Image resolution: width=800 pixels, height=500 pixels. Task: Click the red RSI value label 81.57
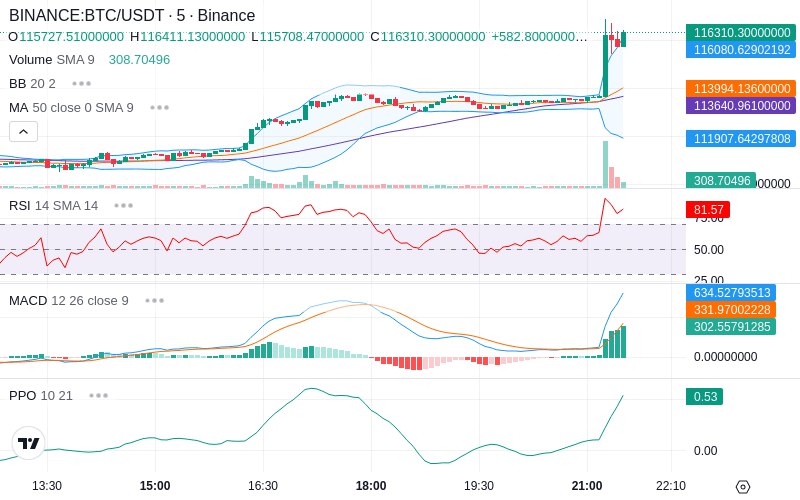click(x=708, y=209)
